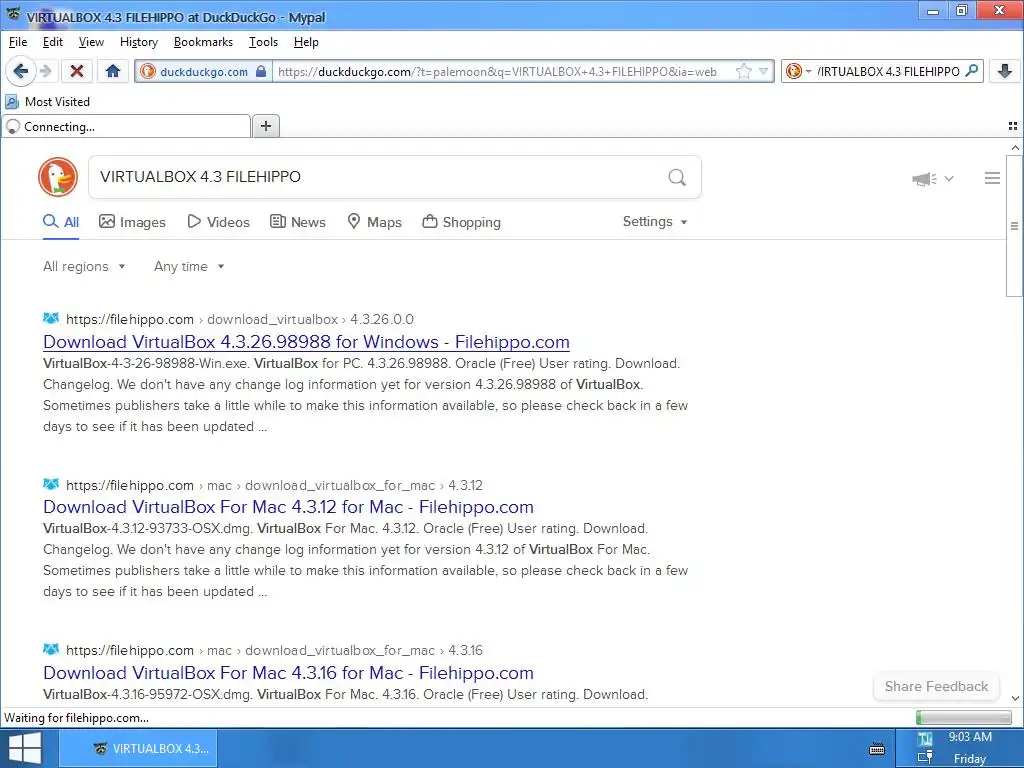Open the hamburger side menu
This screenshot has width=1024, height=768.
[992, 178]
